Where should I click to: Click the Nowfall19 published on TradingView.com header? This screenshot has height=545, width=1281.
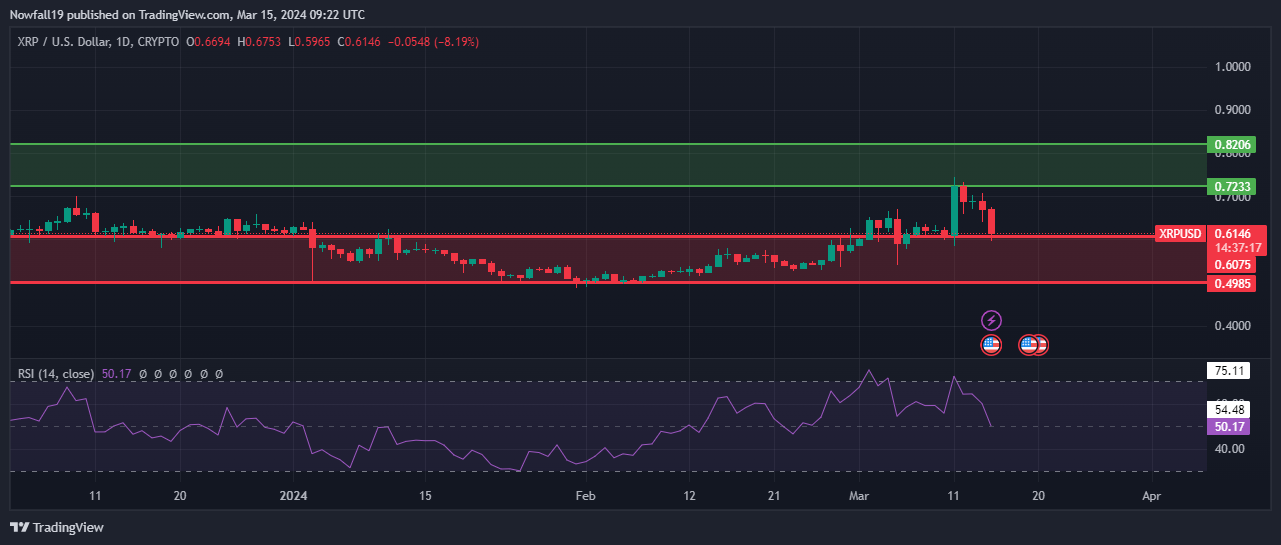click(x=187, y=15)
